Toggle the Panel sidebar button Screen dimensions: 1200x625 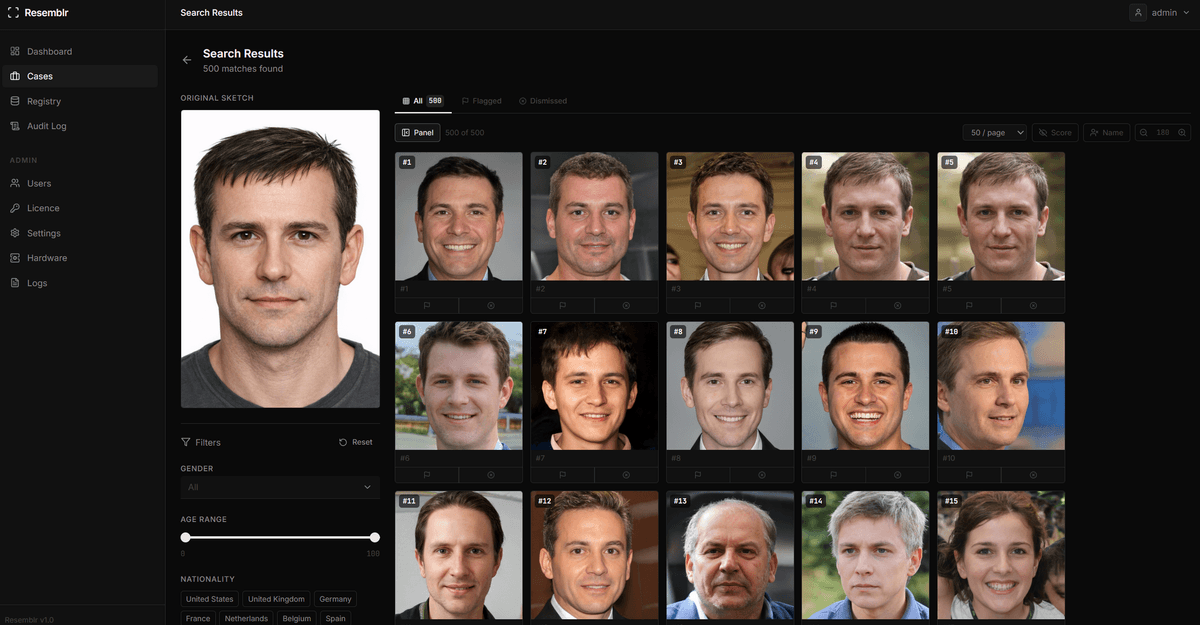pos(417,132)
